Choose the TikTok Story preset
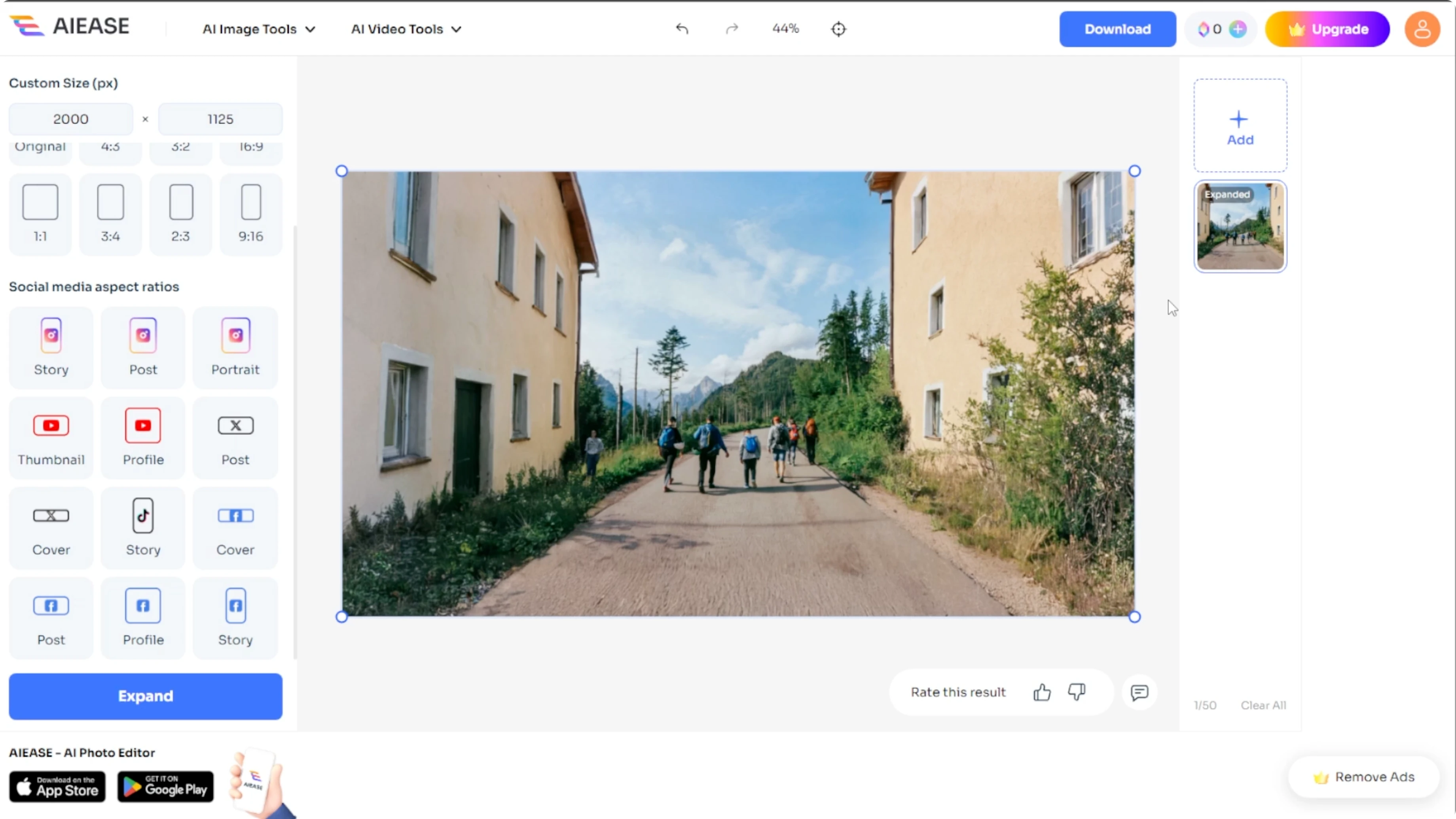 pyautogui.click(x=143, y=528)
